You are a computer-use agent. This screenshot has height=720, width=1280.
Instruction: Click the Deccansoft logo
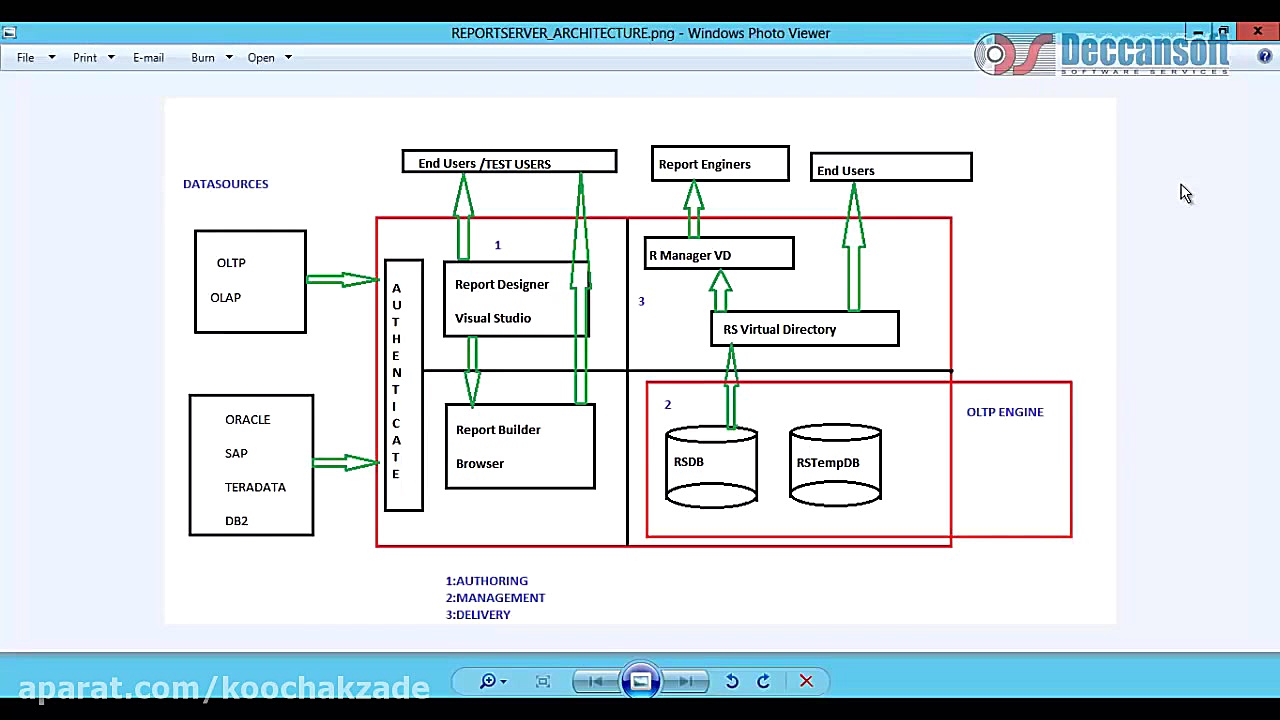point(1100,52)
